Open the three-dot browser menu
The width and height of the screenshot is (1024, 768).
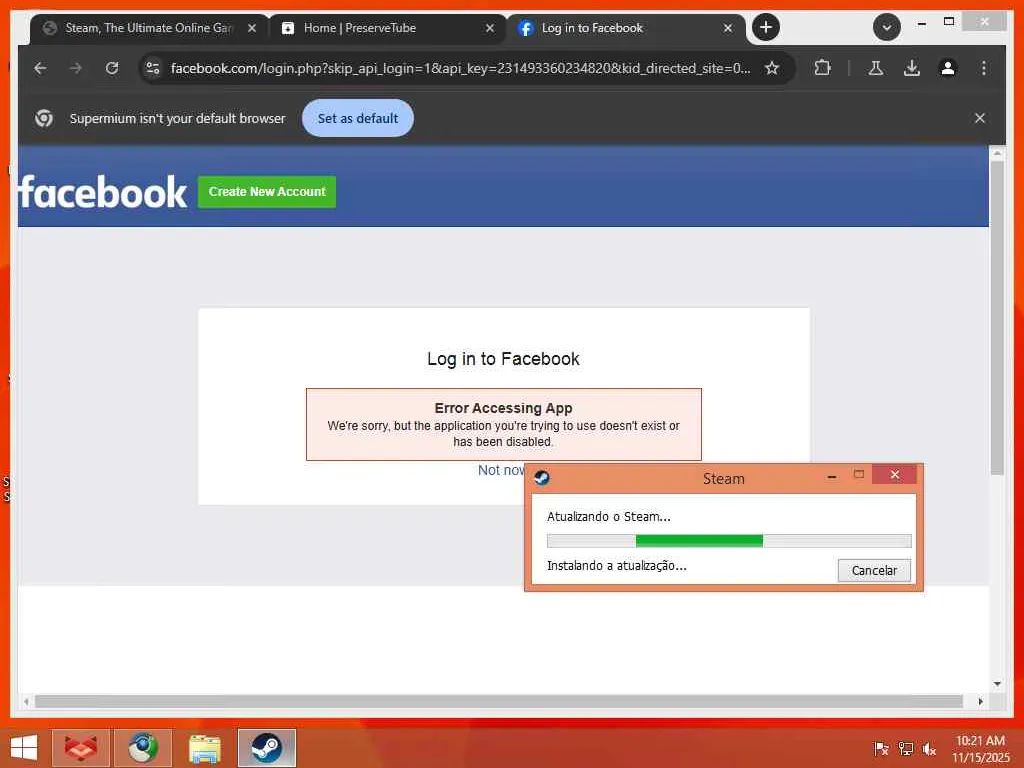[984, 68]
